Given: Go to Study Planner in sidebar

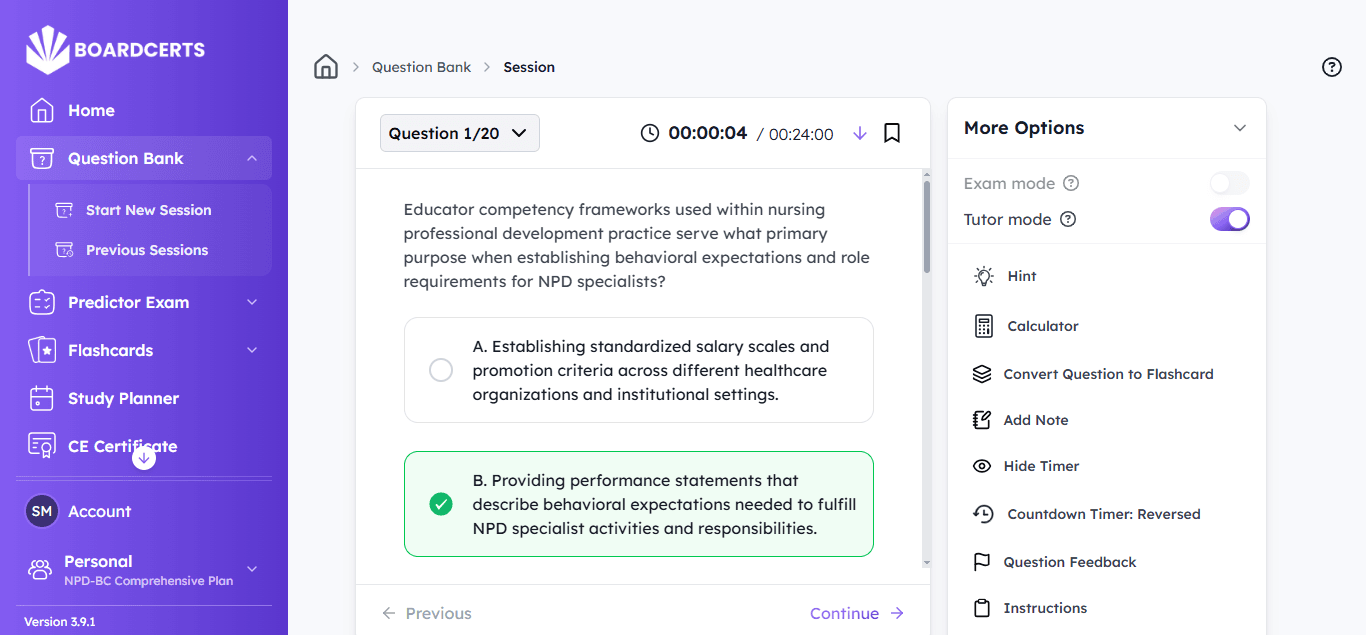Looking at the screenshot, I should [123, 398].
